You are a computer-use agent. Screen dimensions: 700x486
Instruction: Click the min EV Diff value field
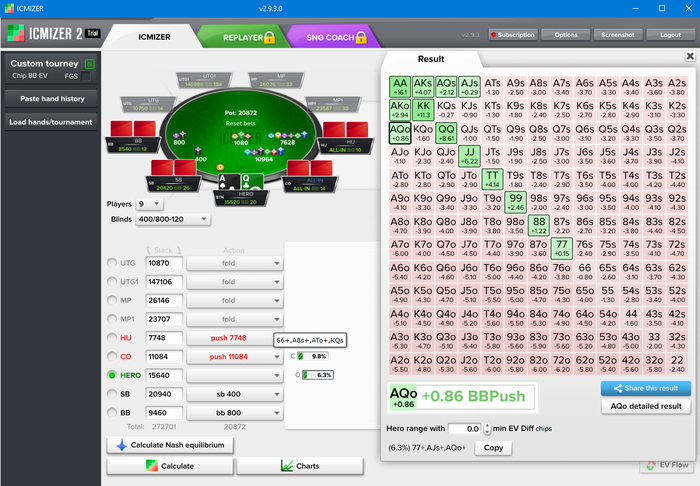coord(464,428)
